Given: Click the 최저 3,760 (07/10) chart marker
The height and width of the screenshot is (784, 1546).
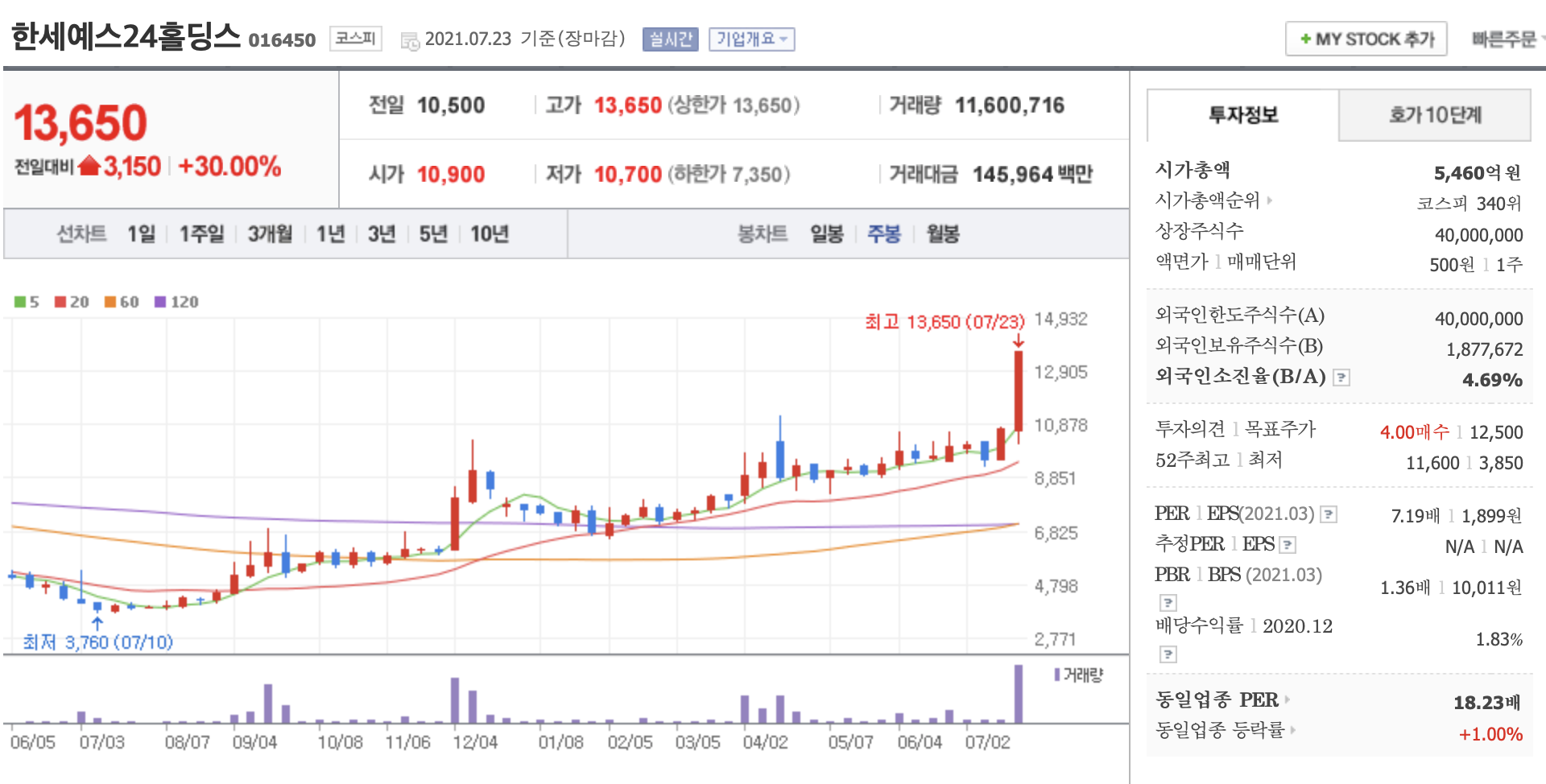Looking at the screenshot, I should click(x=97, y=642).
